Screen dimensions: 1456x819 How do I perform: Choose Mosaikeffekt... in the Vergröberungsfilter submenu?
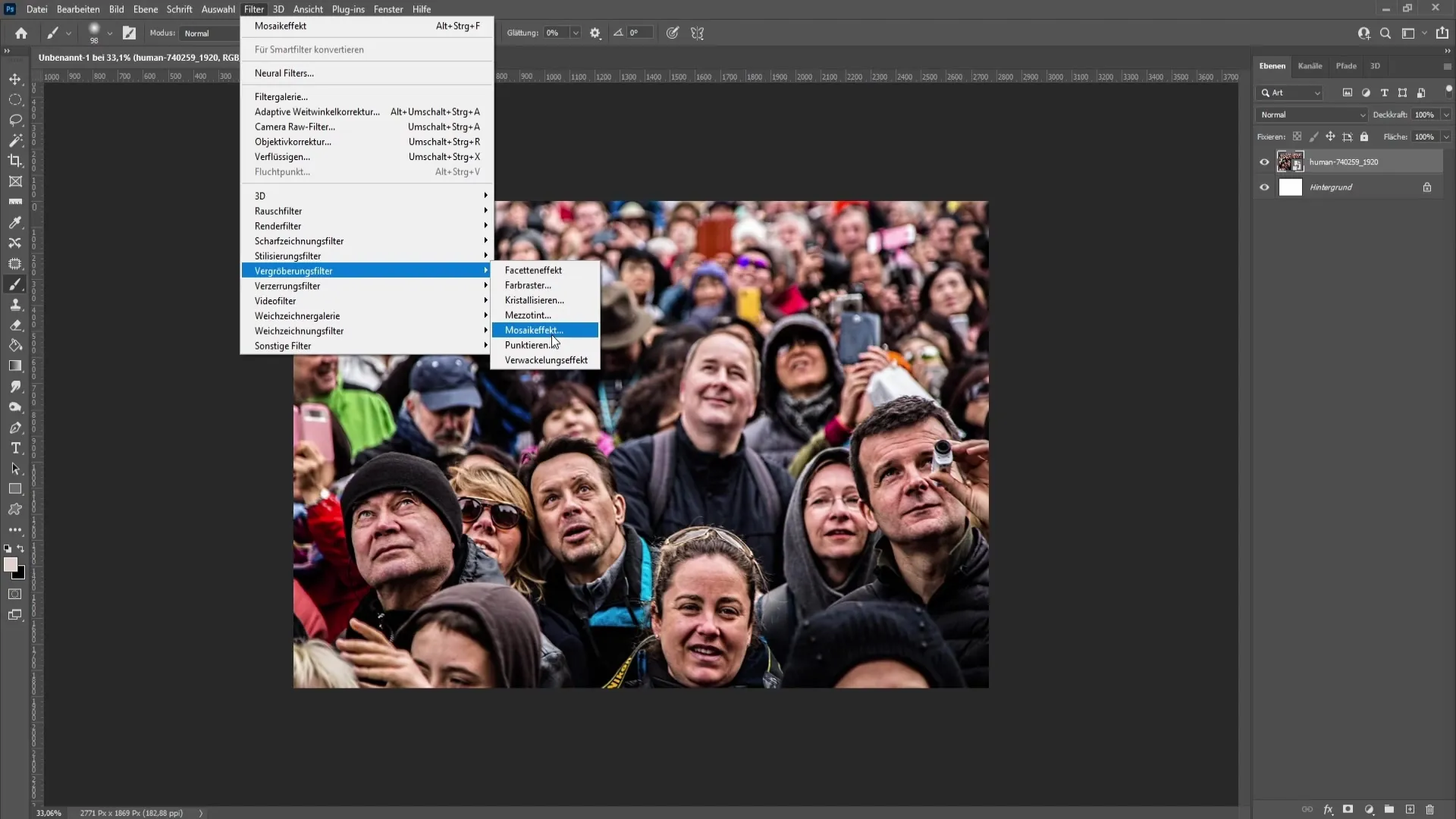(545, 330)
